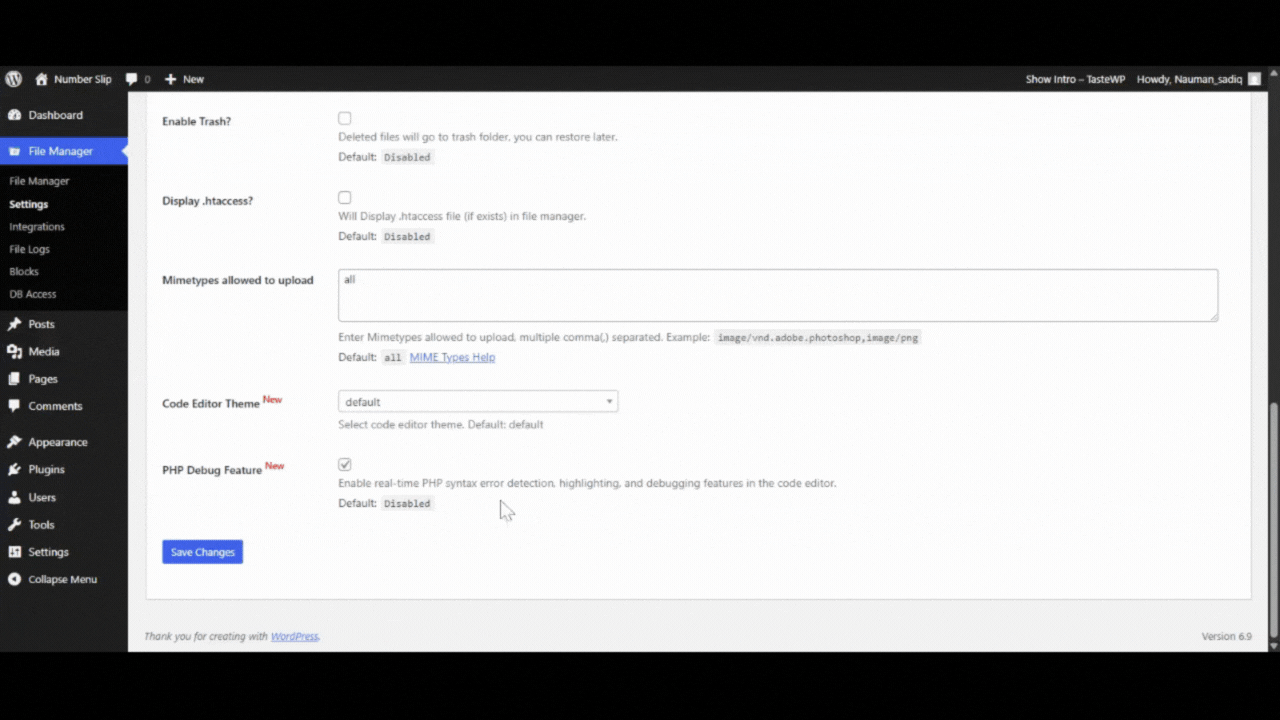
Task: Check the Display .htaccess checkbox
Action: tap(344, 197)
